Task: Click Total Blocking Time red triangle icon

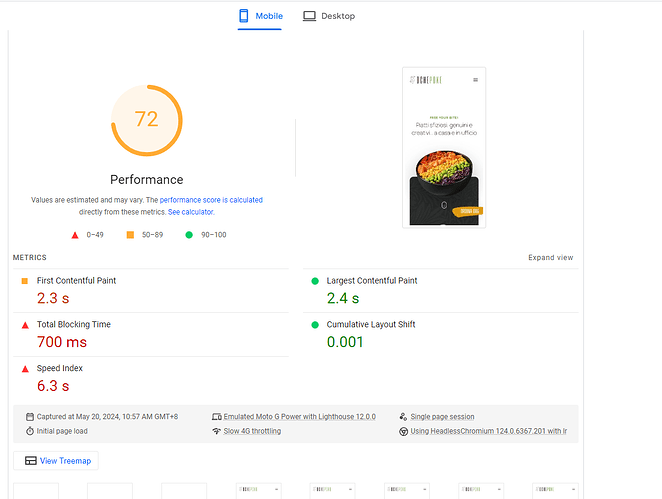Action: pyautogui.click(x=25, y=325)
